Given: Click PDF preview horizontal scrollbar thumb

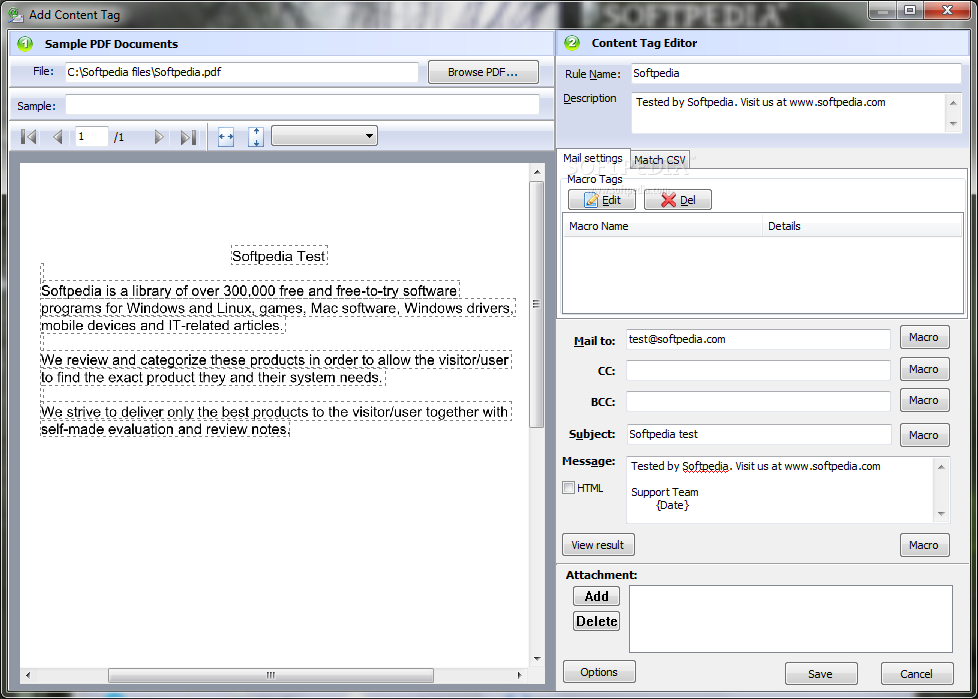Looking at the screenshot, I should (x=271, y=675).
